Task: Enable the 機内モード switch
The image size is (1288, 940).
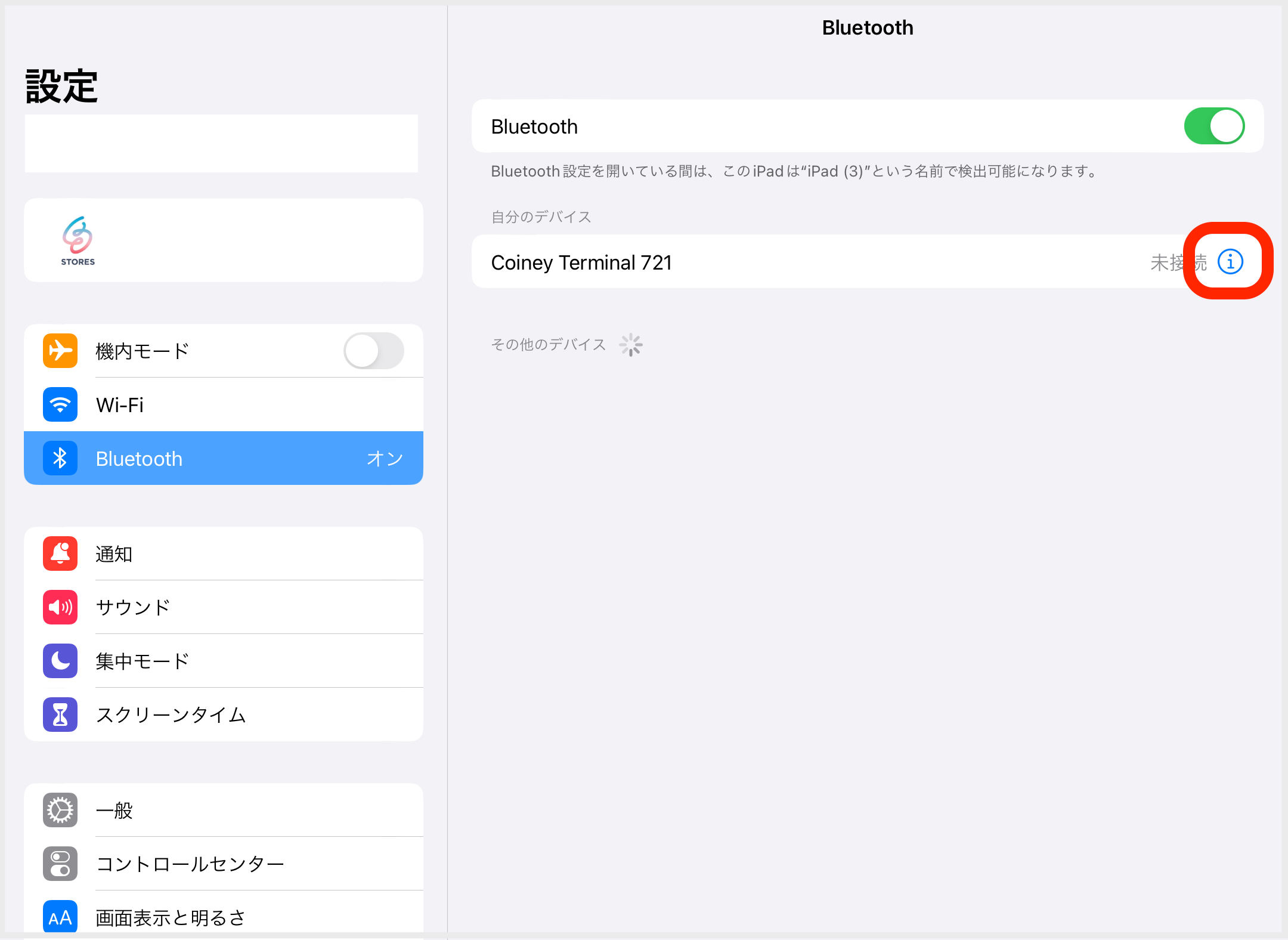Action: click(x=374, y=351)
